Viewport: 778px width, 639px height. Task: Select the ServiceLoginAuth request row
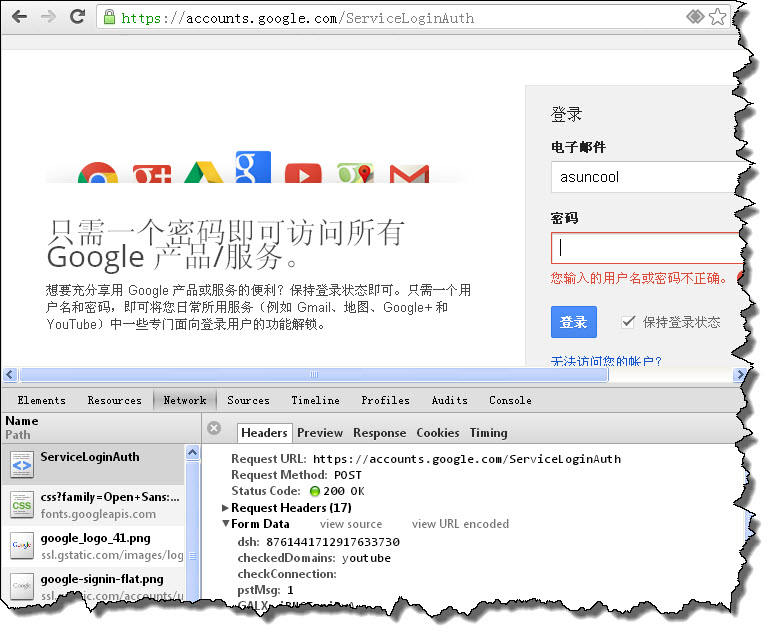[93, 464]
